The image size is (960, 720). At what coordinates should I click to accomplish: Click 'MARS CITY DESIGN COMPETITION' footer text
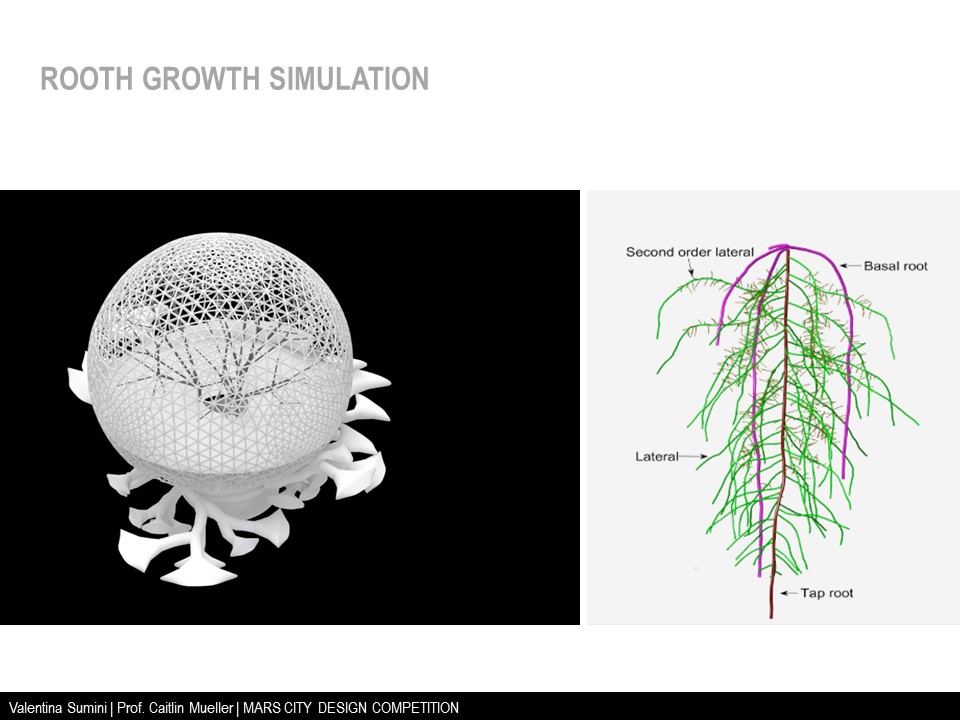click(351, 708)
